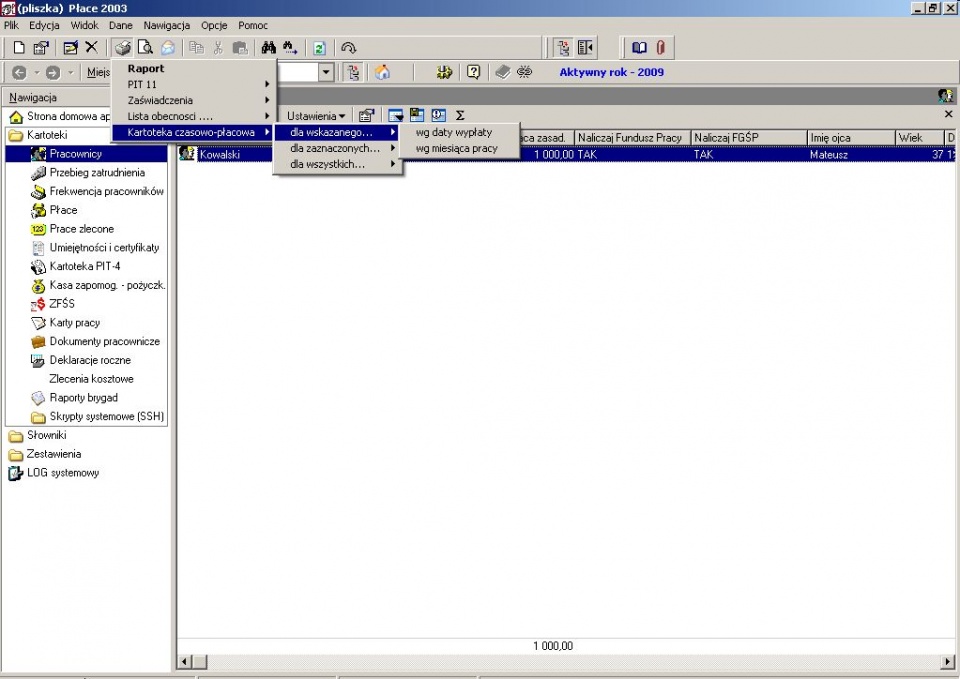The width and height of the screenshot is (960, 679).
Task: Choose wg miesiąca pracy option
Action: coord(459,148)
